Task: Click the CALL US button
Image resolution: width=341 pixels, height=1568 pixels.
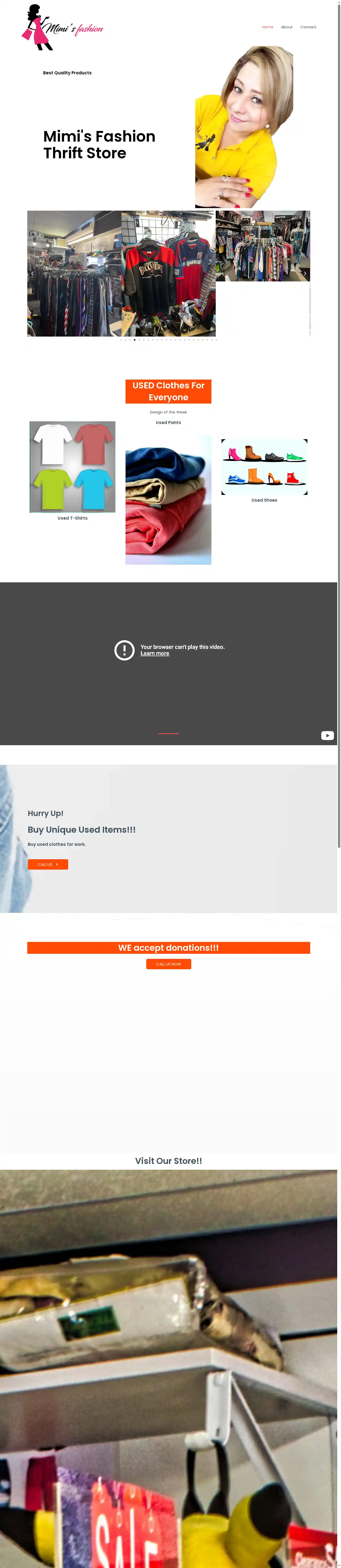Action: point(48,864)
